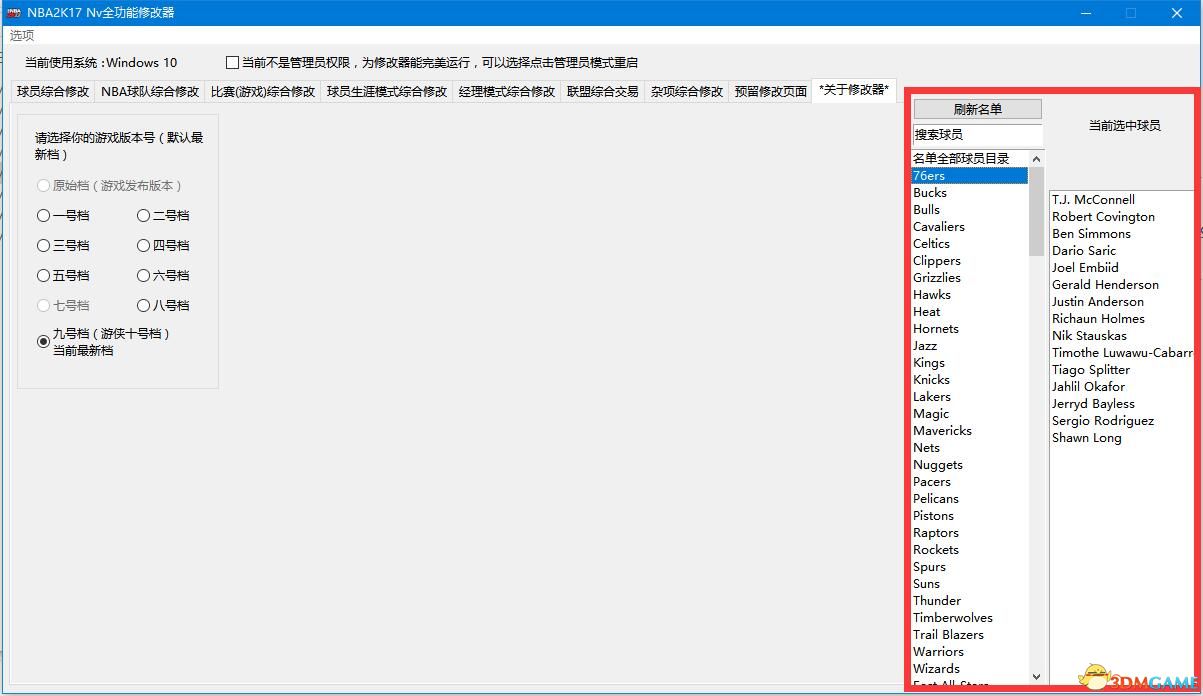Pick the 六号档 radio button
This screenshot has width=1203, height=696.
click(x=143, y=276)
